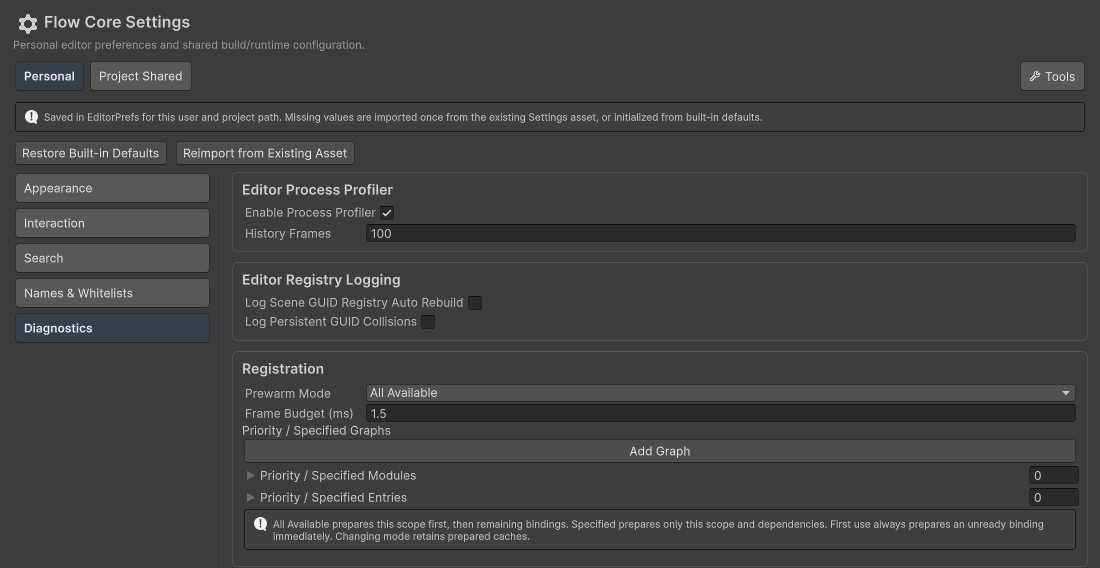Click the Add Graph button
Viewport: 1100px width, 568px height.
[x=659, y=451]
